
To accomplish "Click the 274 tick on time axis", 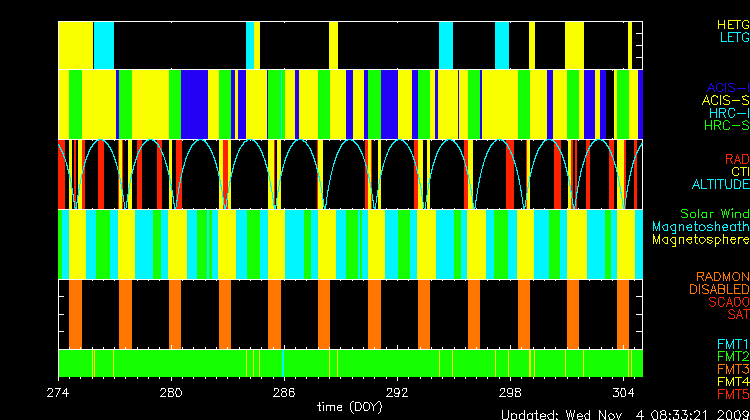I will (59, 392).
